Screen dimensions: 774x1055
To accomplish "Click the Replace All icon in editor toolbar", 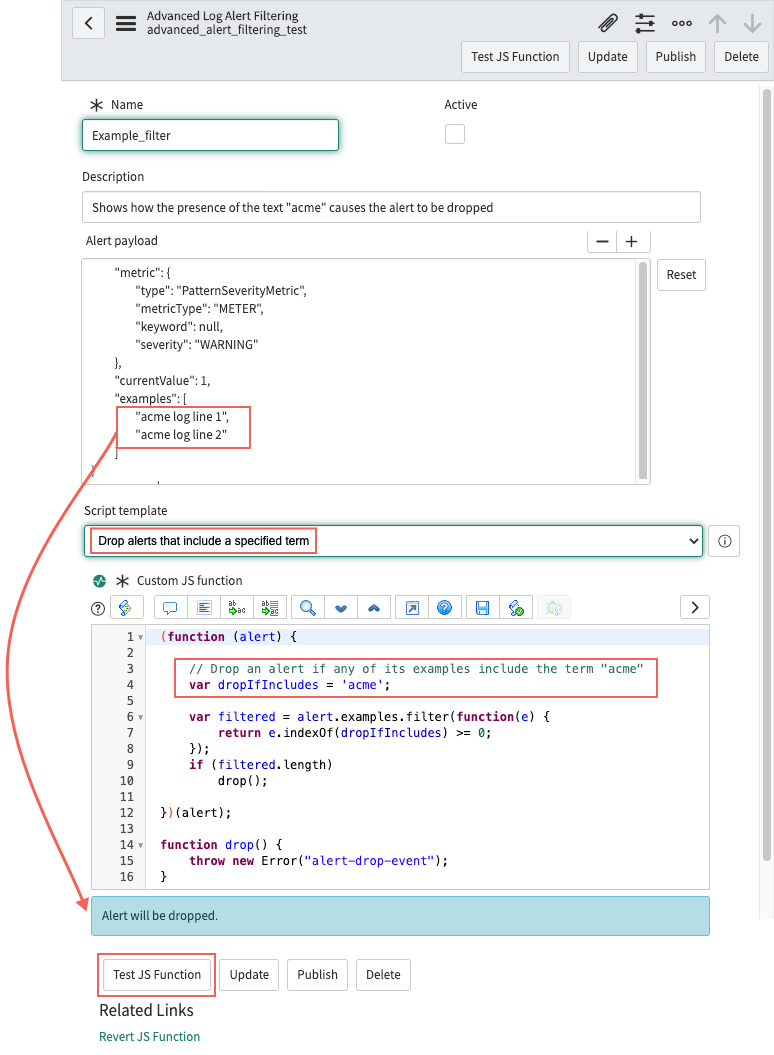I will pyautogui.click(x=271, y=608).
